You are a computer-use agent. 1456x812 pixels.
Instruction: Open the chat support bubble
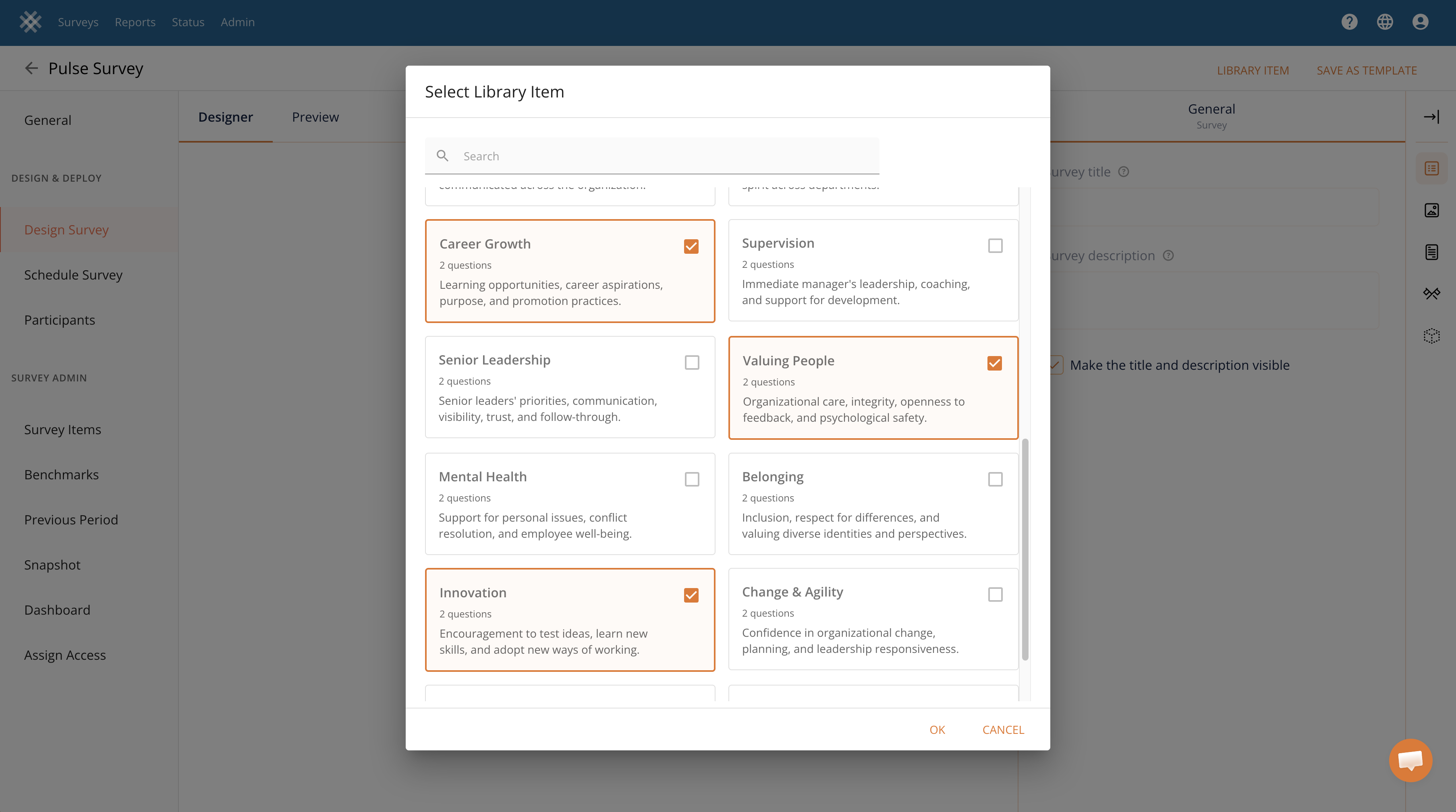click(x=1410, y=760)
